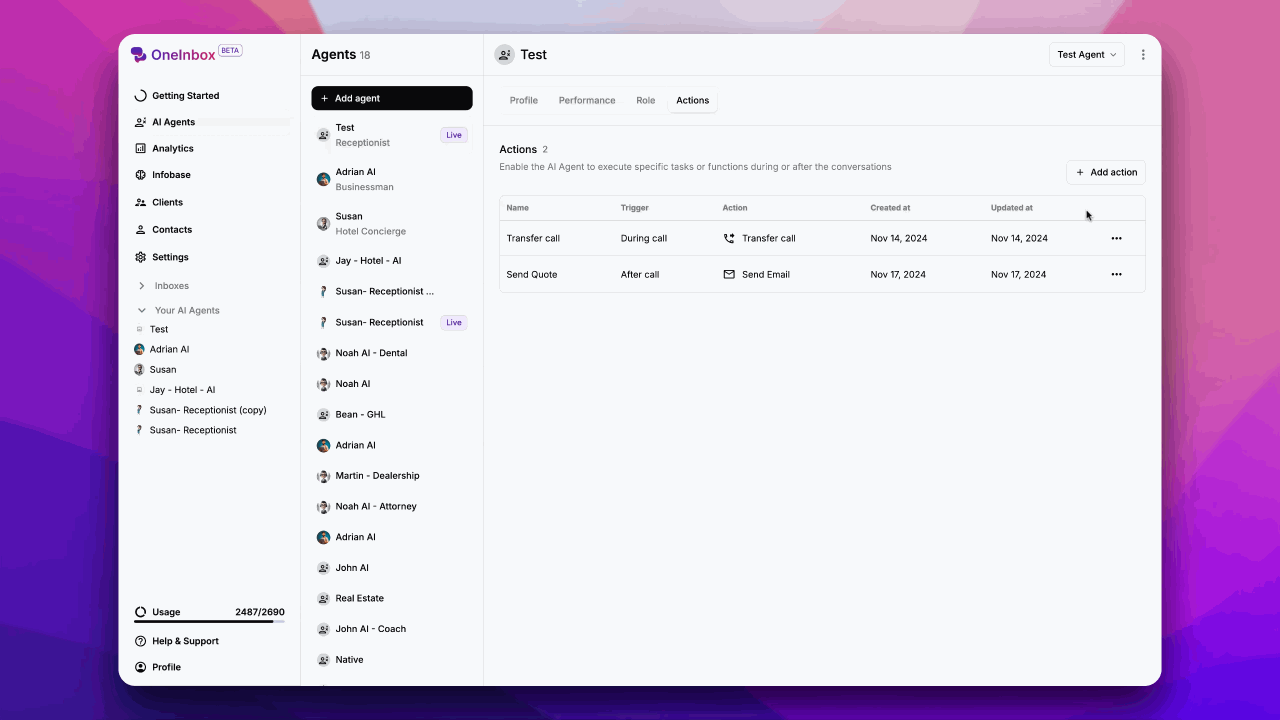
Task: Click the Clients people icon
Action: (140, 202)
